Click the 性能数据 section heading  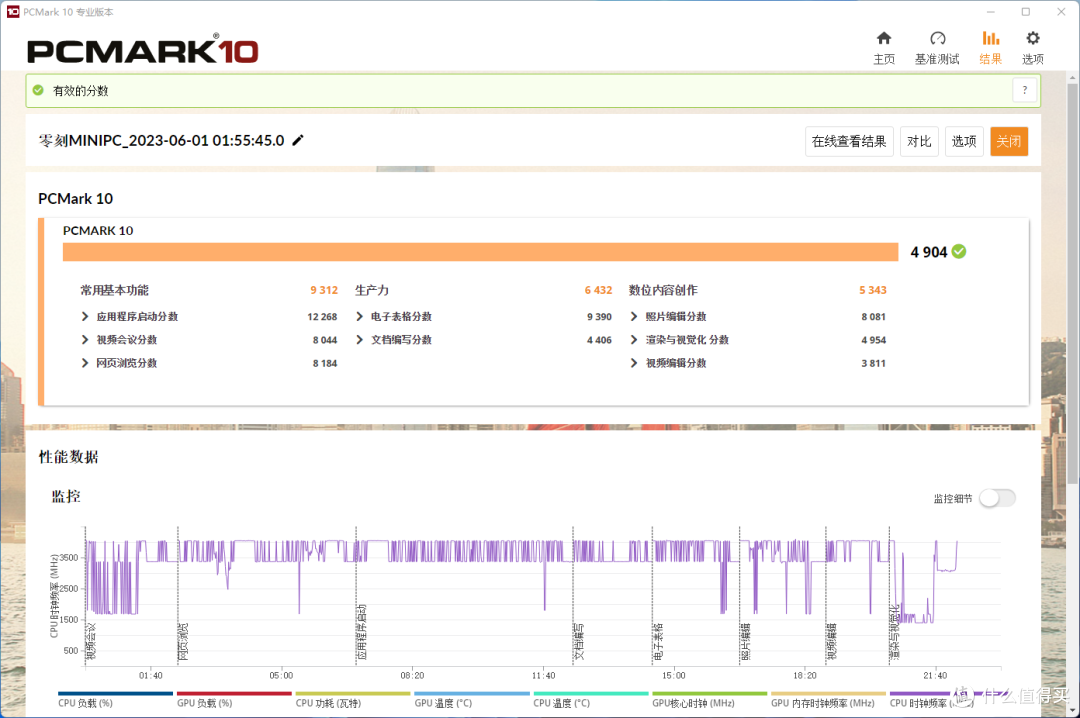coord(68,457)
